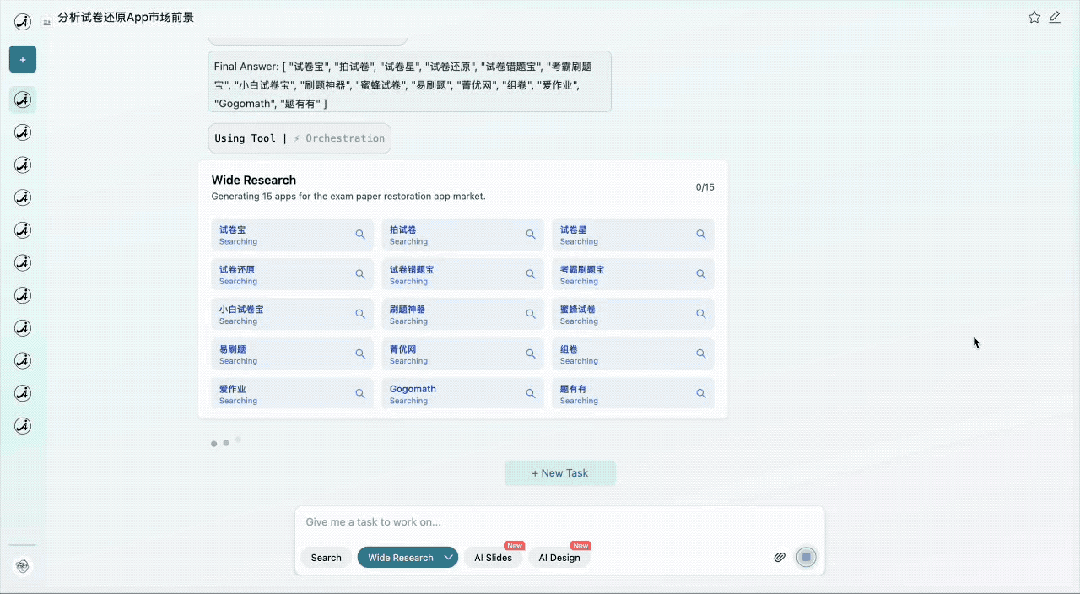The height and width of the screenshot is (594, 1080).
Task: Open the 组卷 research card
Action: pyautogui.click(x=632, y=354)
